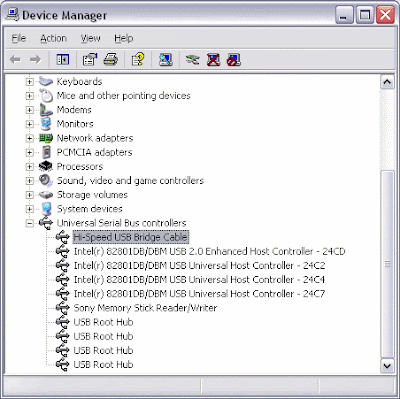Open the Action menu
This screenshot has width=400, height=399.
53,38
